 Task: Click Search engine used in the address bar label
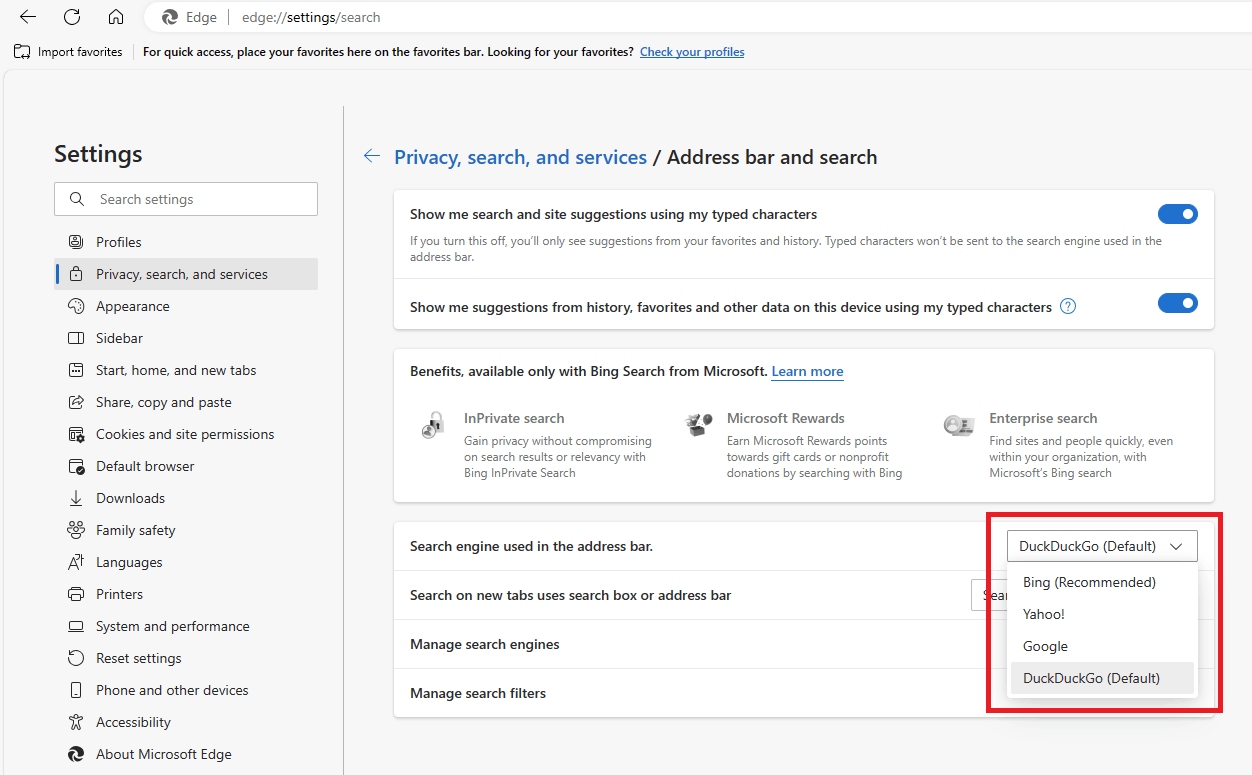(531, 546)
